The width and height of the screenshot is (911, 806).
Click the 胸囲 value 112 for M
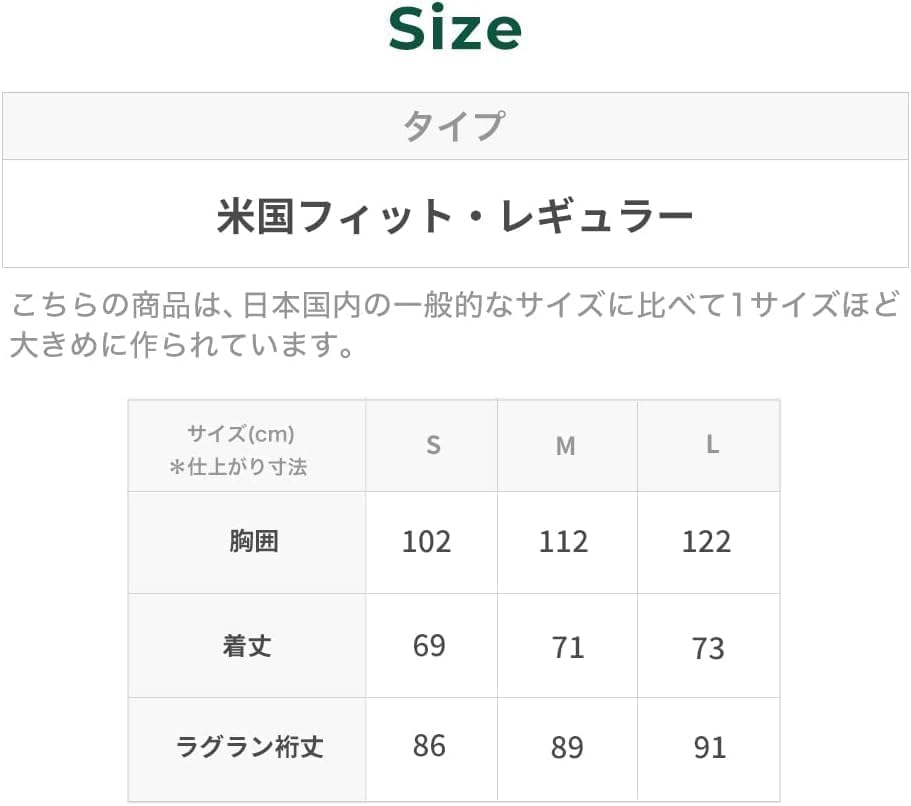coord(564,542)
